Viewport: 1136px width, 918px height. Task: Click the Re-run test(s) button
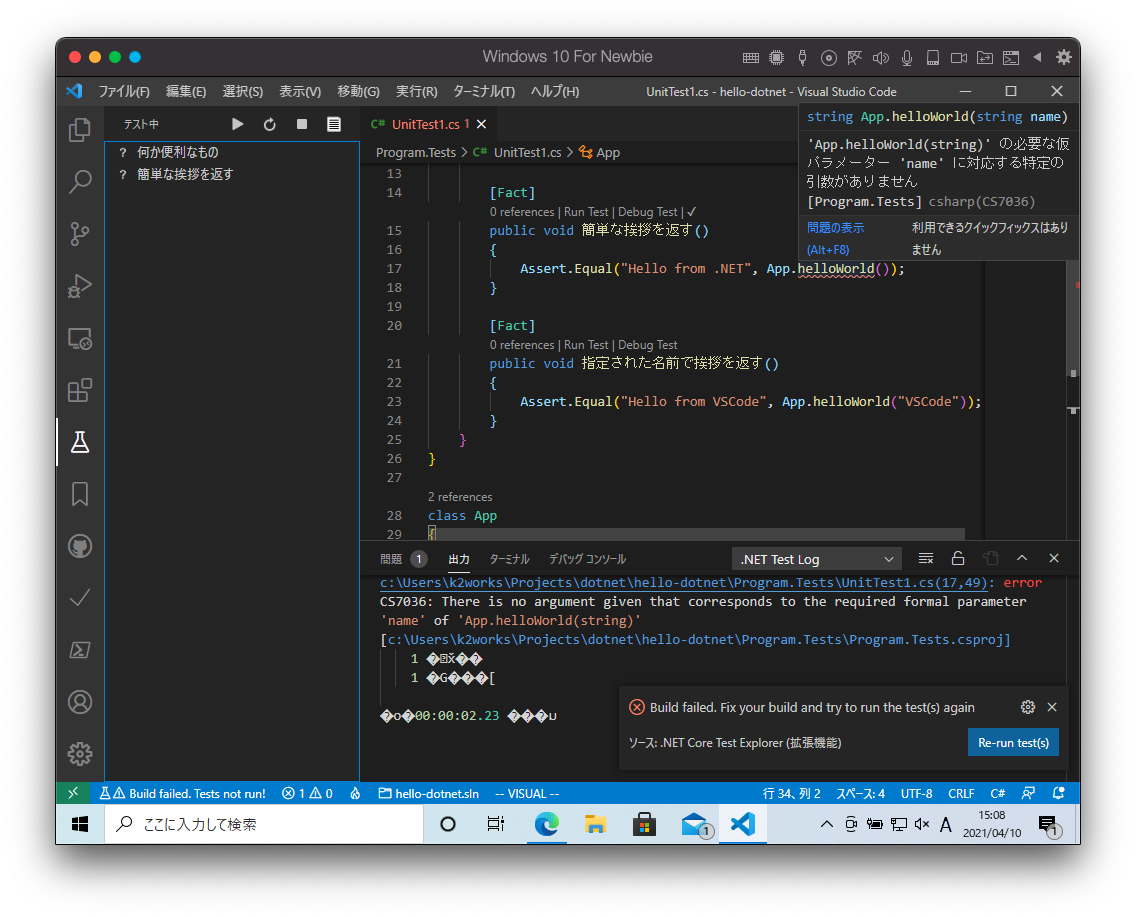[x=1012, y=742]
